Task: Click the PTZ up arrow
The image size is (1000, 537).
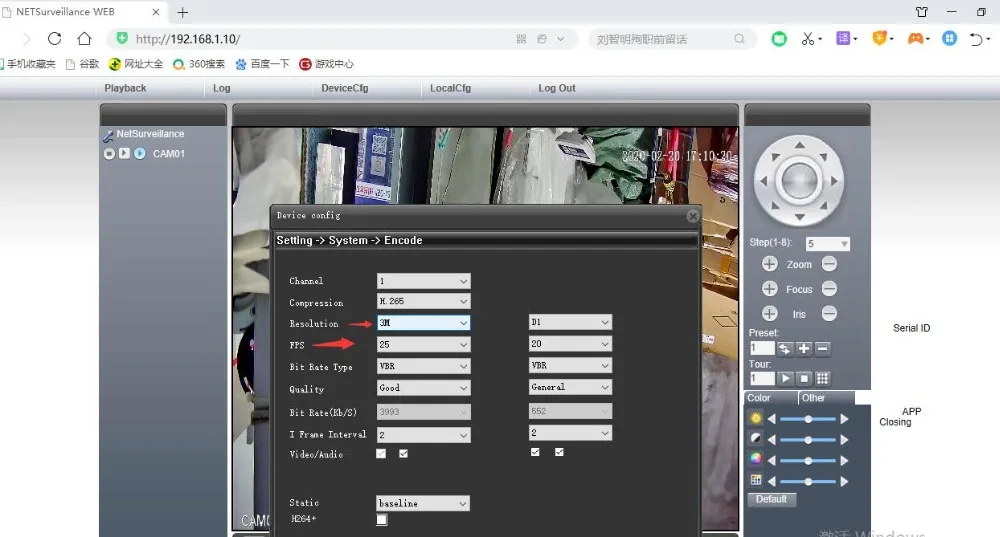Action: click(x=799, y=145)
